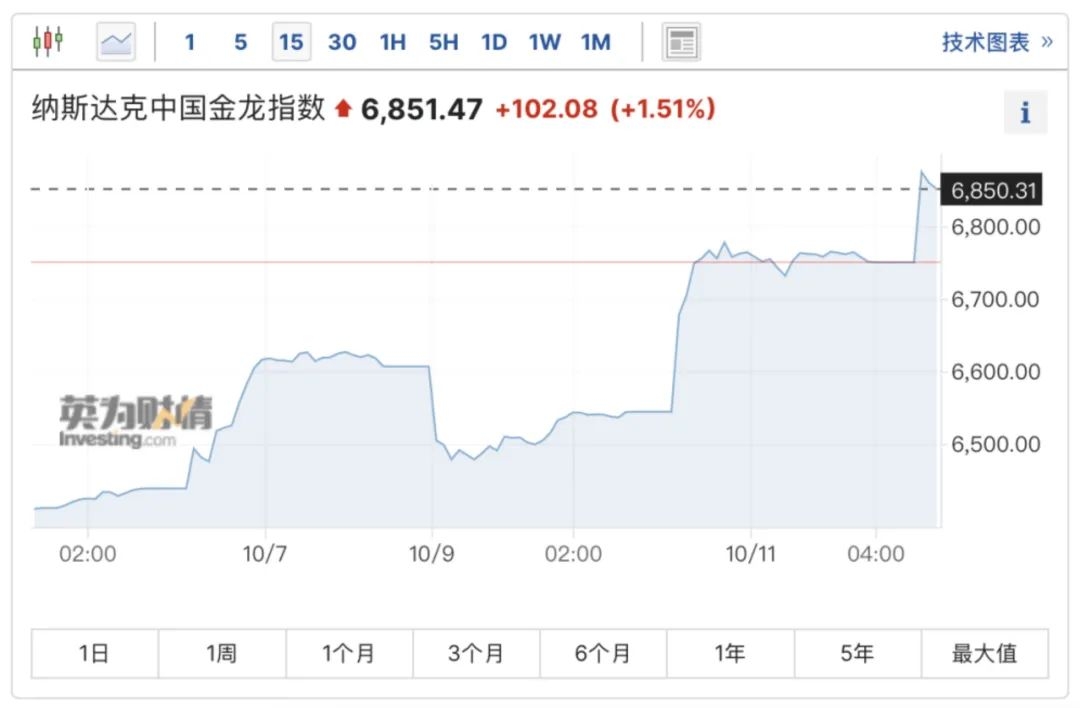Select the 15 minute interval

click(291, 42)
